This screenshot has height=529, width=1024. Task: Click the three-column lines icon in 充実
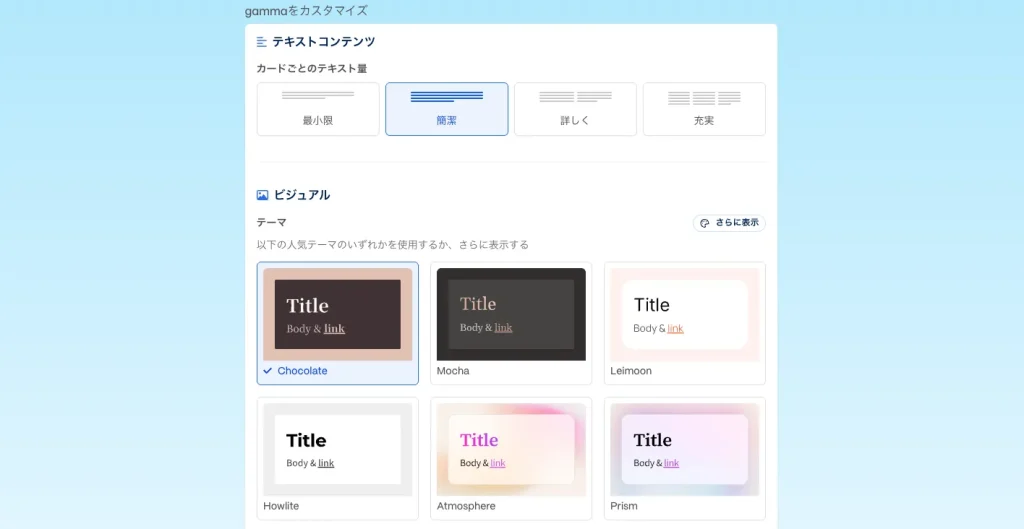click(x=704, y=98)
